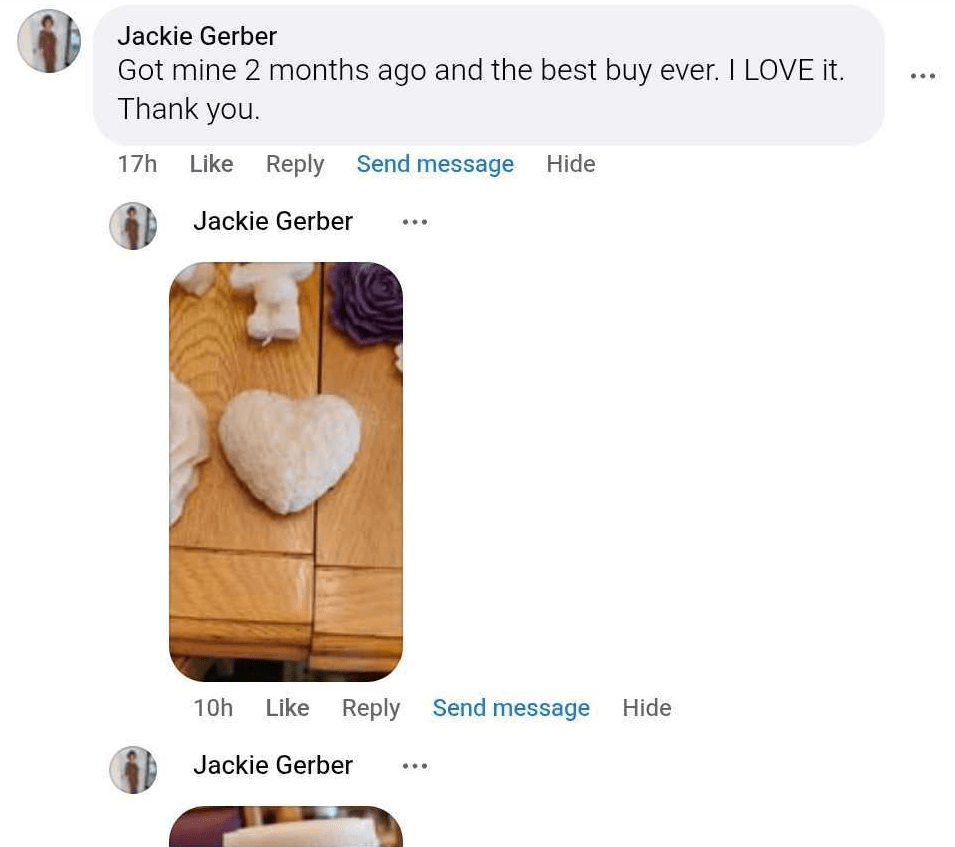Open the partially visible photo at bottom
Screen dimensions: 955x847
(x=286, y=826)
